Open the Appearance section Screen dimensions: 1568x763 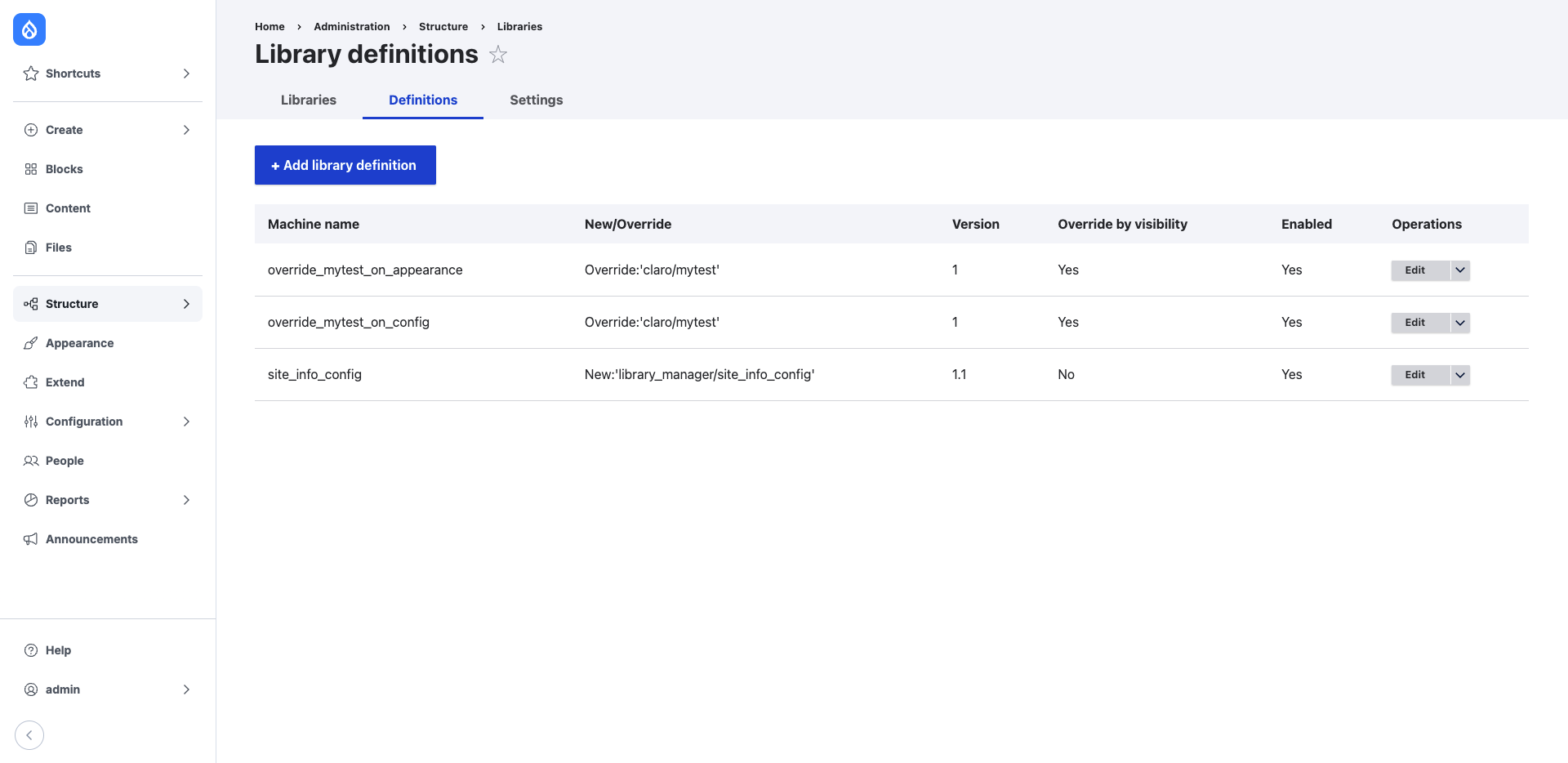coord(79,343)
